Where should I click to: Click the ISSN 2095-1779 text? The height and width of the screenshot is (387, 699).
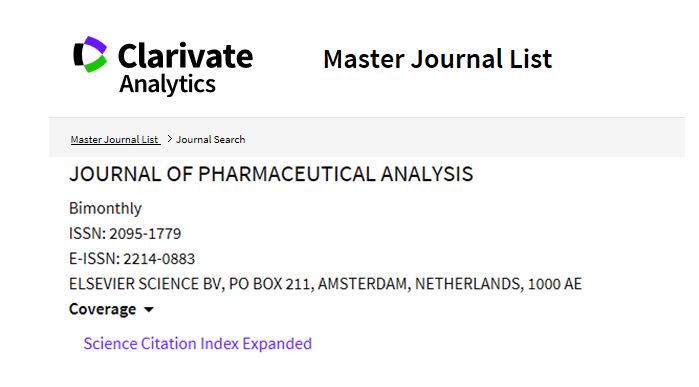(125, 234)
